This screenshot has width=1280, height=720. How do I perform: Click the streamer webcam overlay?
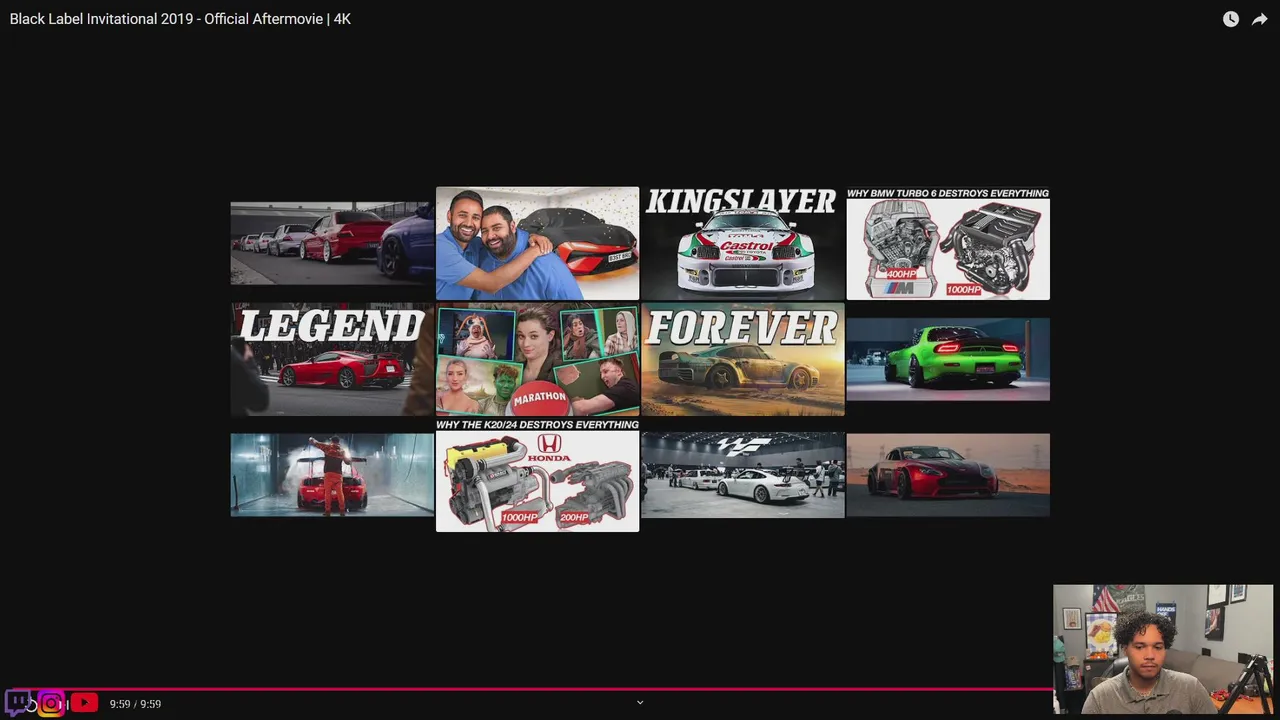coord(1163,649)
